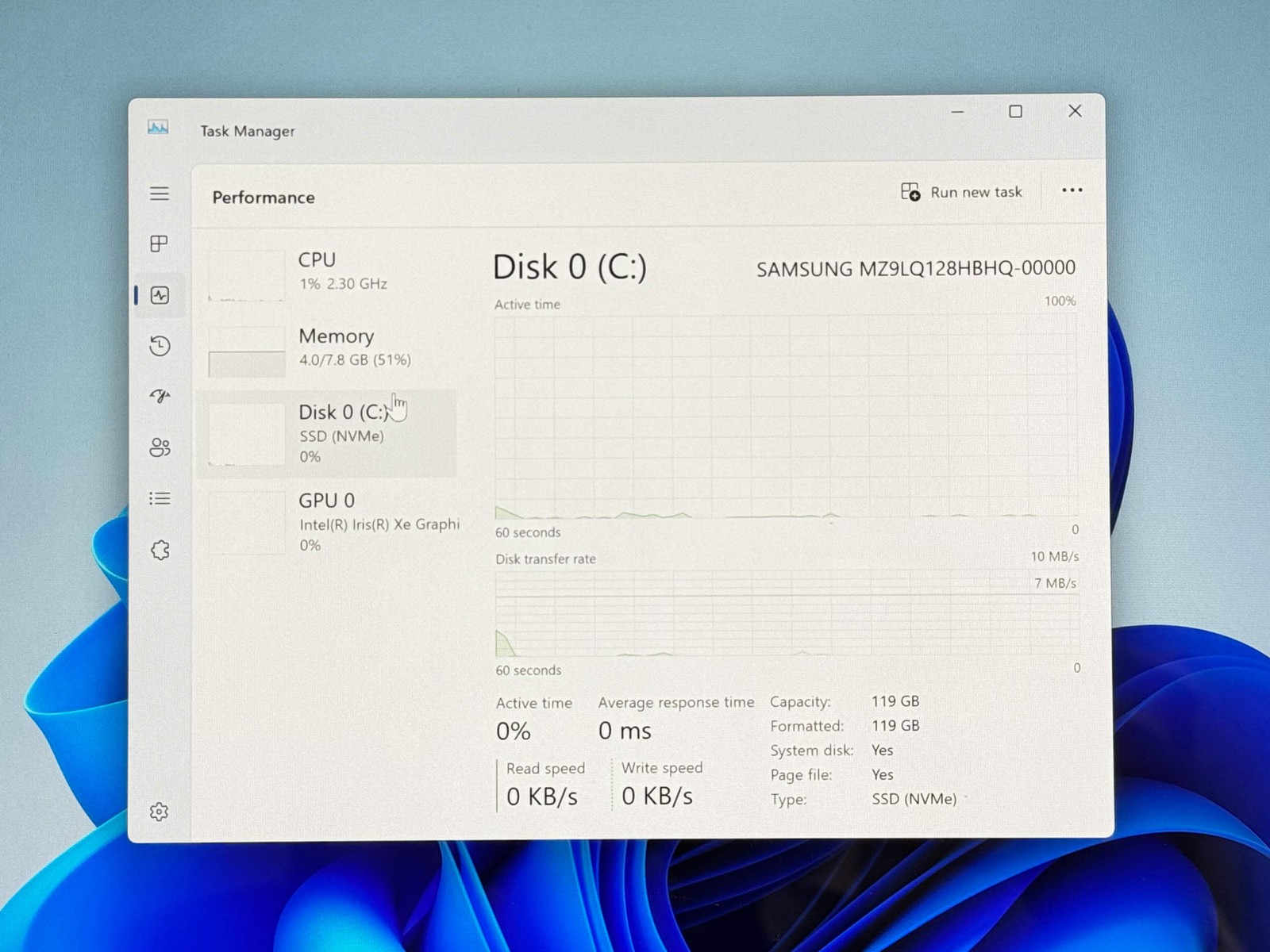Screen dimensions: 1270x952
Task: Click the Active time graph area
Action: tap(786, 417)
